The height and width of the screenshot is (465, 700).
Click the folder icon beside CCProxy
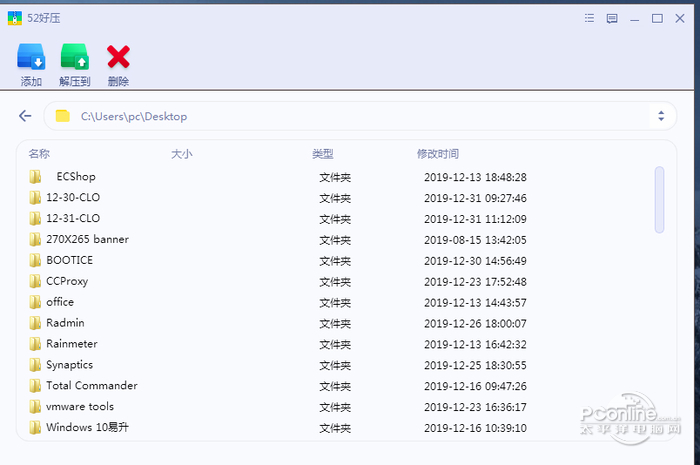point(35,282)
